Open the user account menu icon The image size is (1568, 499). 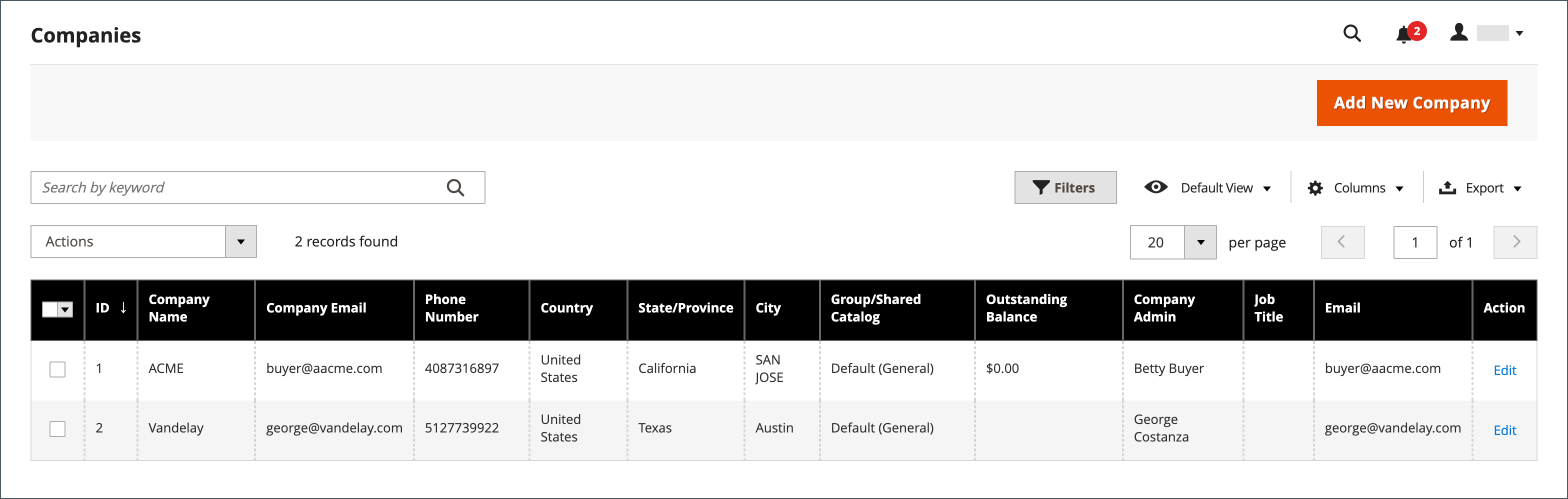coord(1458,33)
